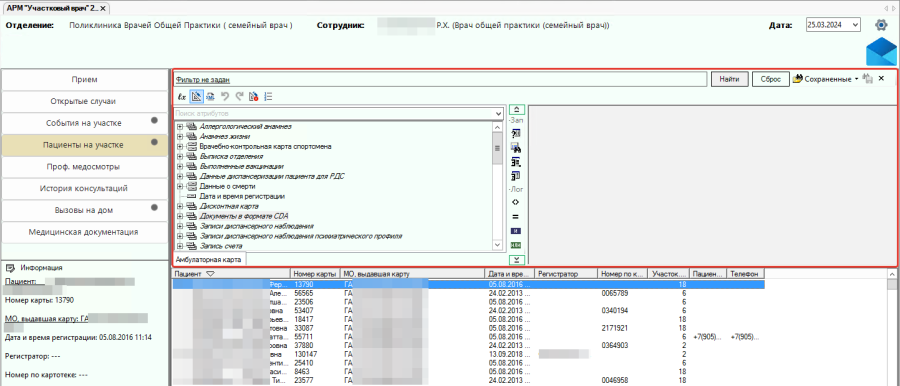Open the date dropdown showing 25.03.2024
Viewport: 900px width, 386px height.
(855, 25)
